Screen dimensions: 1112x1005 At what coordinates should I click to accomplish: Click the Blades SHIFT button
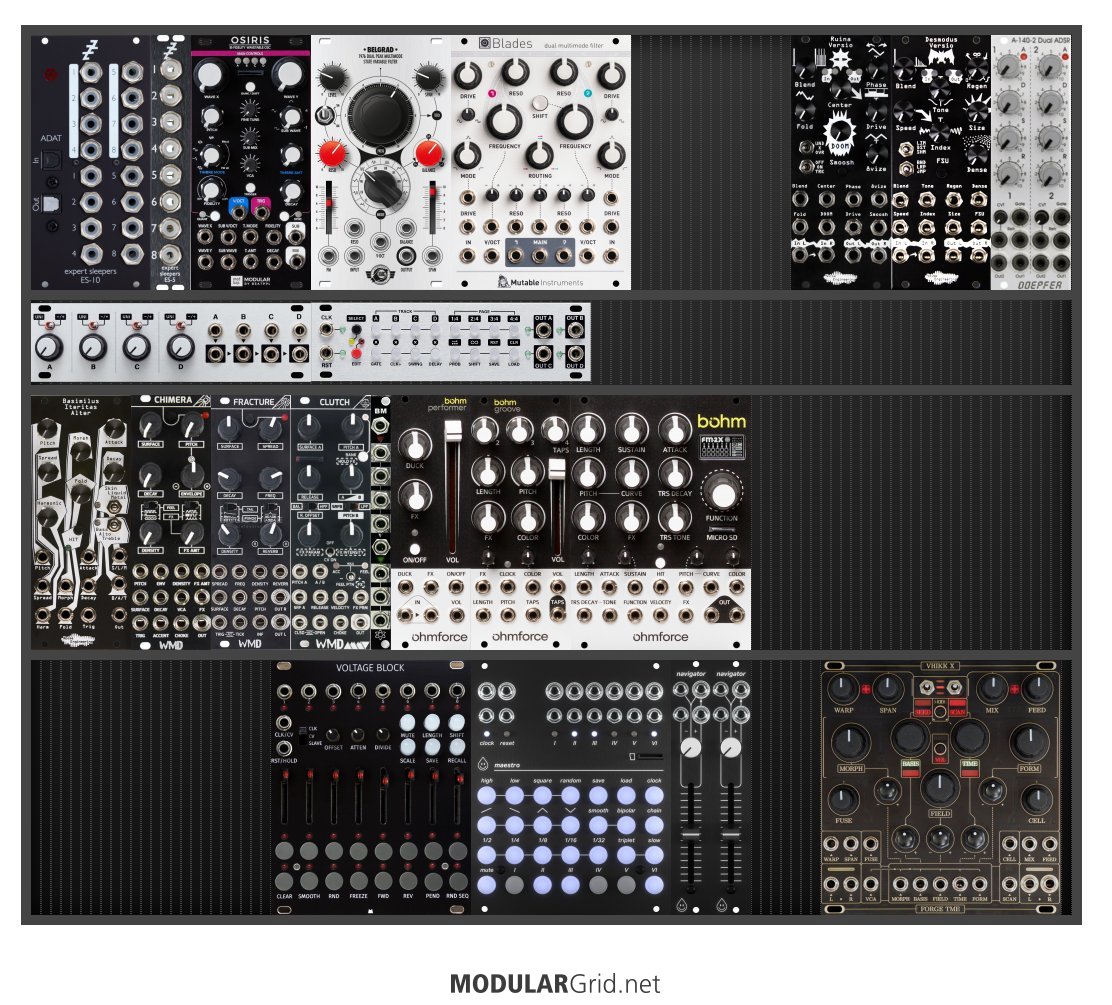(540, 103)
